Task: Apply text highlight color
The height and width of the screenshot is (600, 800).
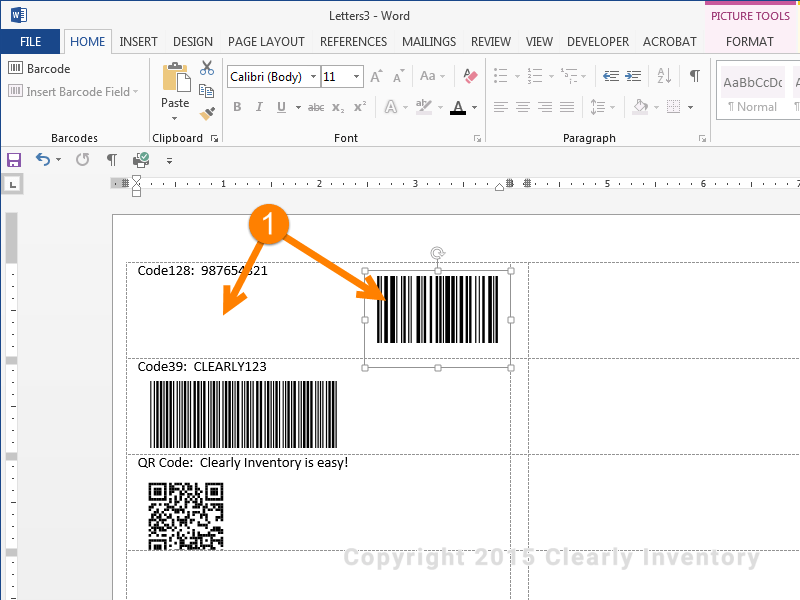Action: [x=423, y=107]
